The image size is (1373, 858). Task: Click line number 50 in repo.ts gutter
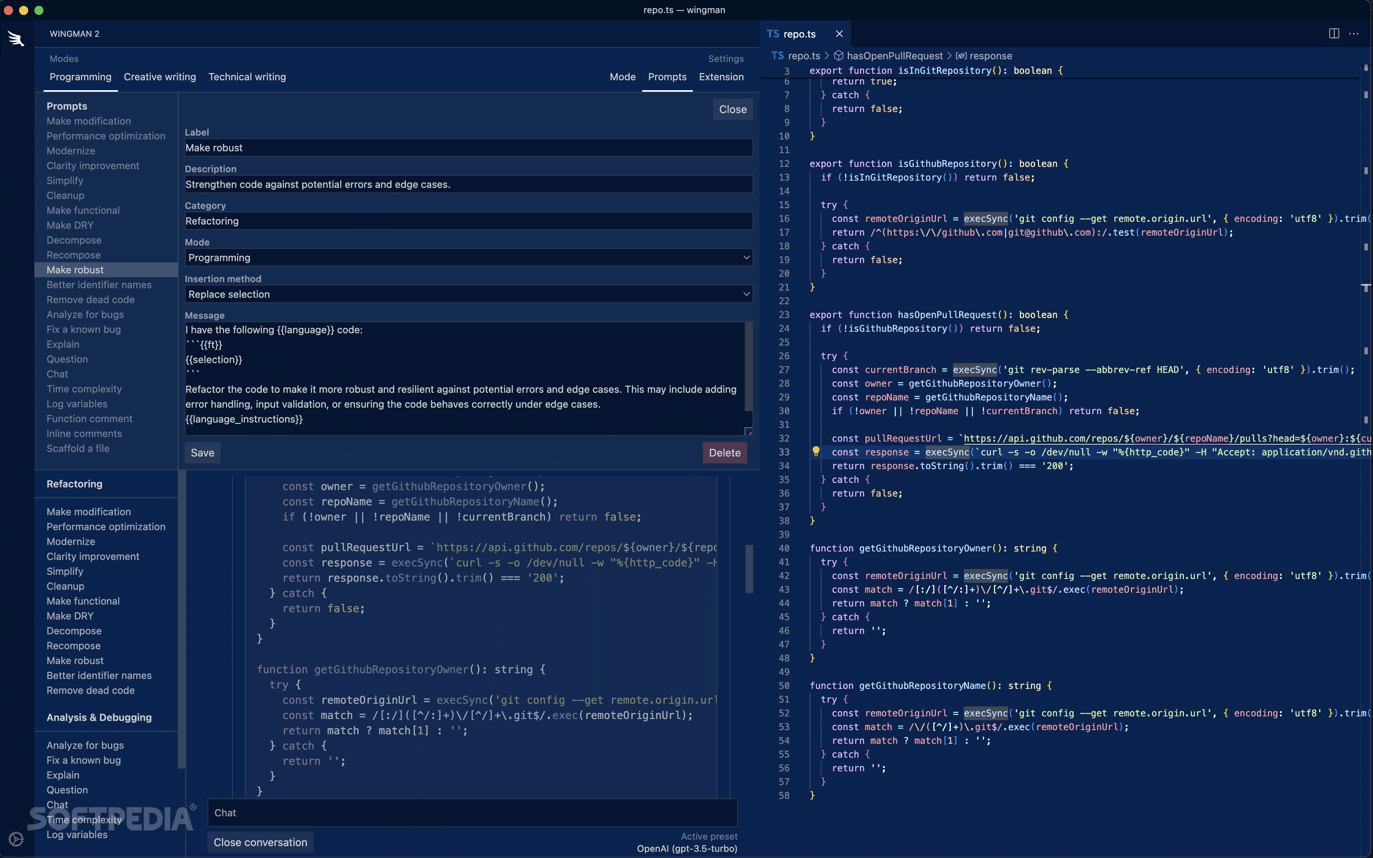coord(785,686)
